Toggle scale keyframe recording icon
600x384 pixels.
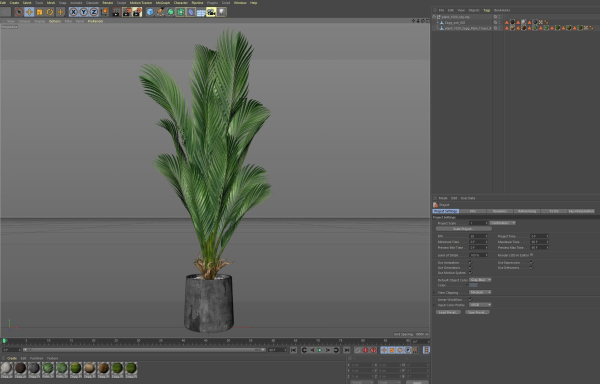pos(392,350)
